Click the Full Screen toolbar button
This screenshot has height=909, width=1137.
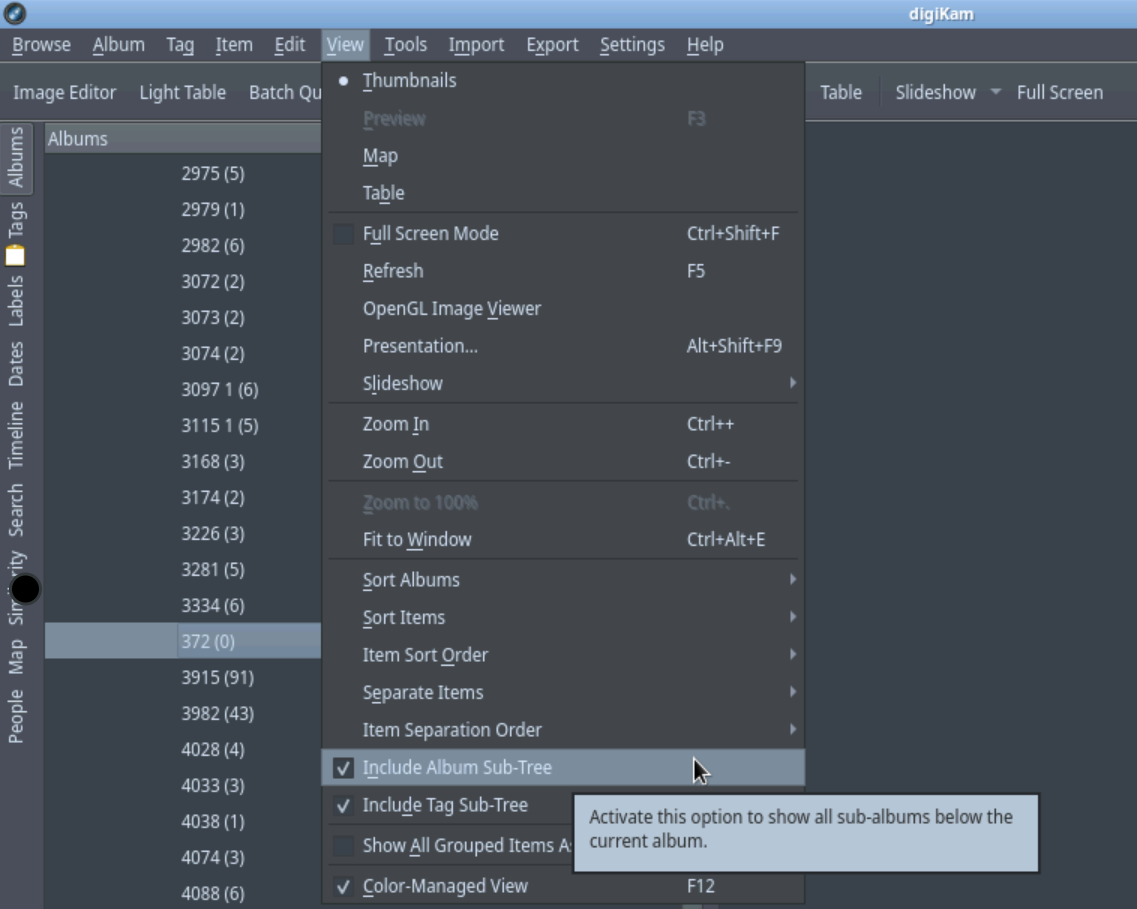tap(1059, 92)
